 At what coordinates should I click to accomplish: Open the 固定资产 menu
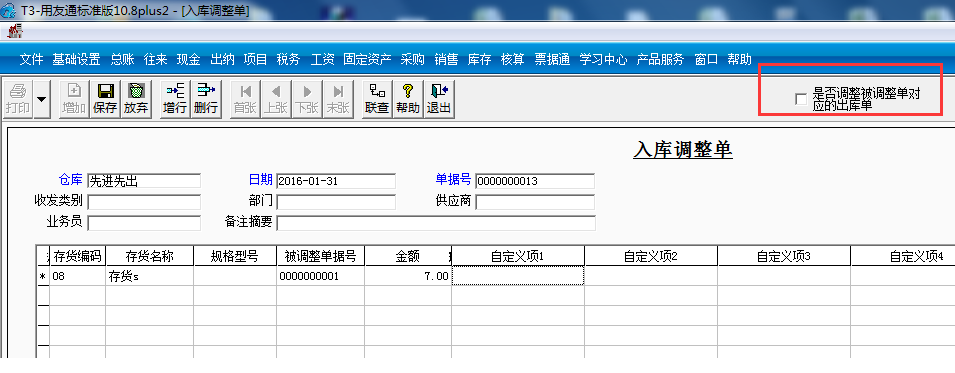(x=367, y=60)
